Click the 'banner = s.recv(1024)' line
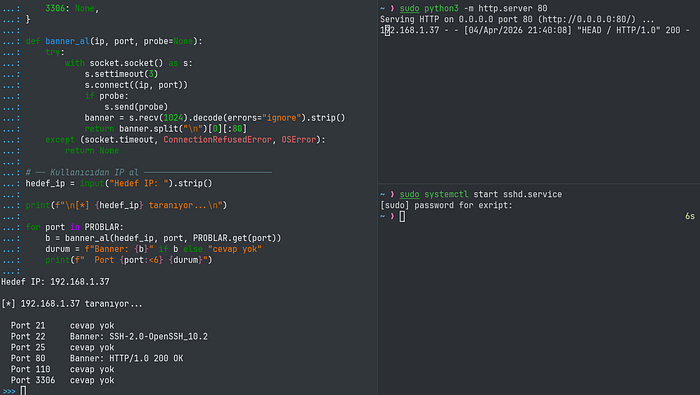 [x=215, y=118]
